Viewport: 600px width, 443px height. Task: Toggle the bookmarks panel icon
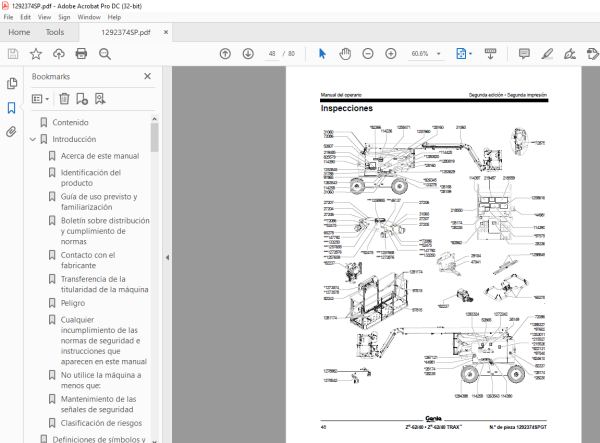(x=11, y=108)
